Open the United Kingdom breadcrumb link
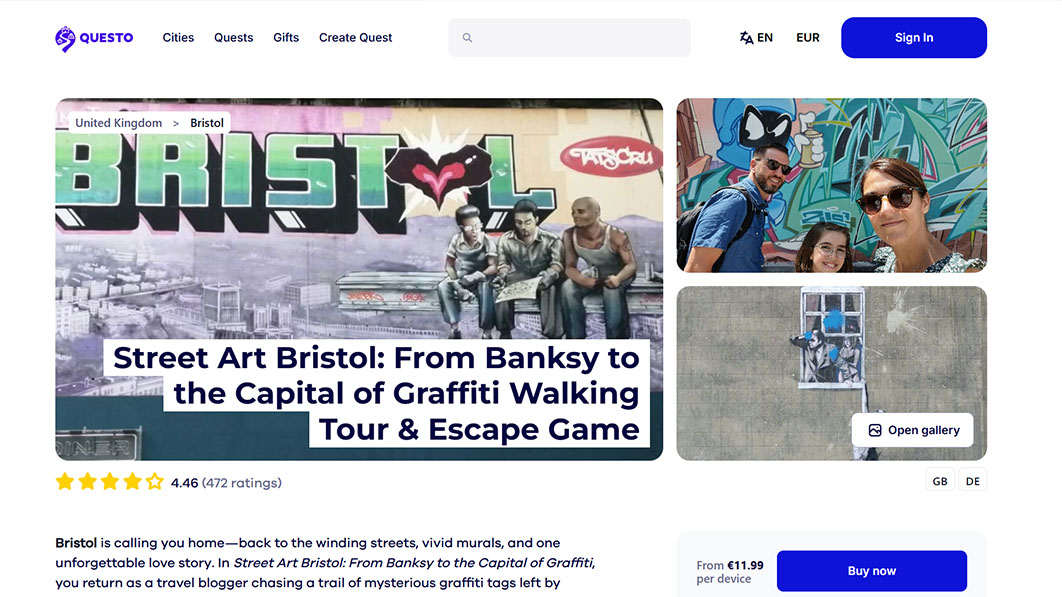The image size is (1062, 597). click(x=119, y=123)
